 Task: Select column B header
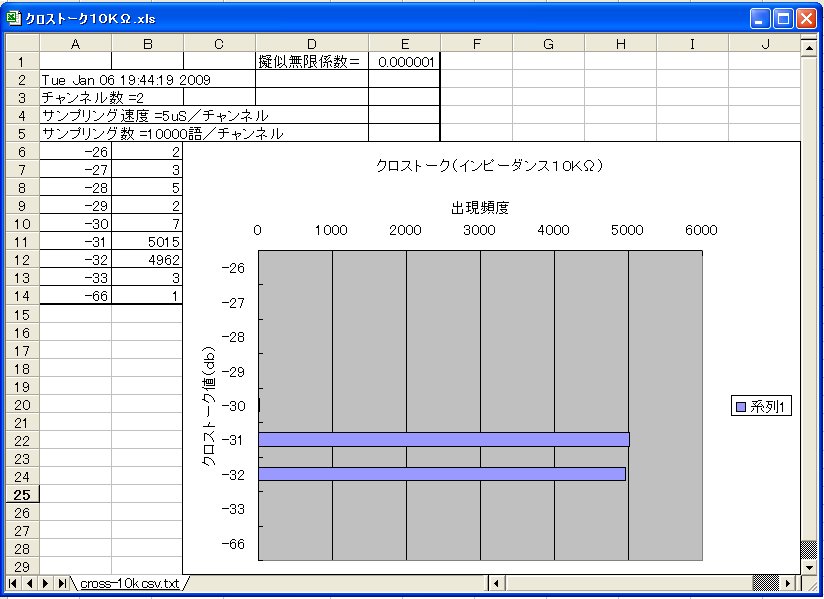[x=148, y=44]
